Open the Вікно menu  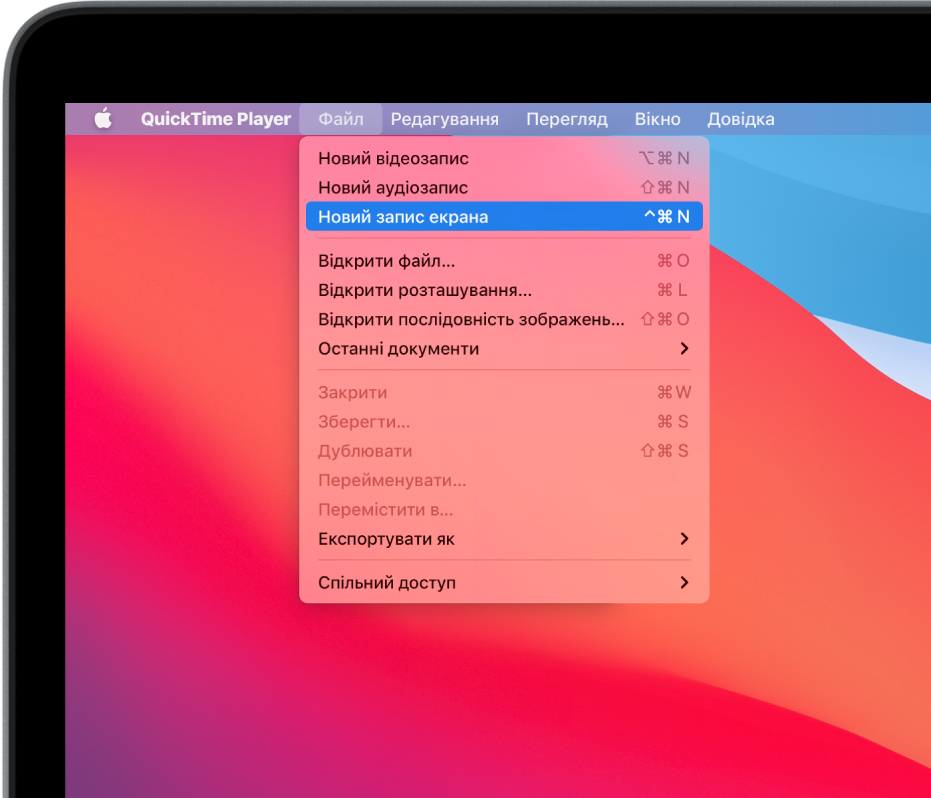657,119
